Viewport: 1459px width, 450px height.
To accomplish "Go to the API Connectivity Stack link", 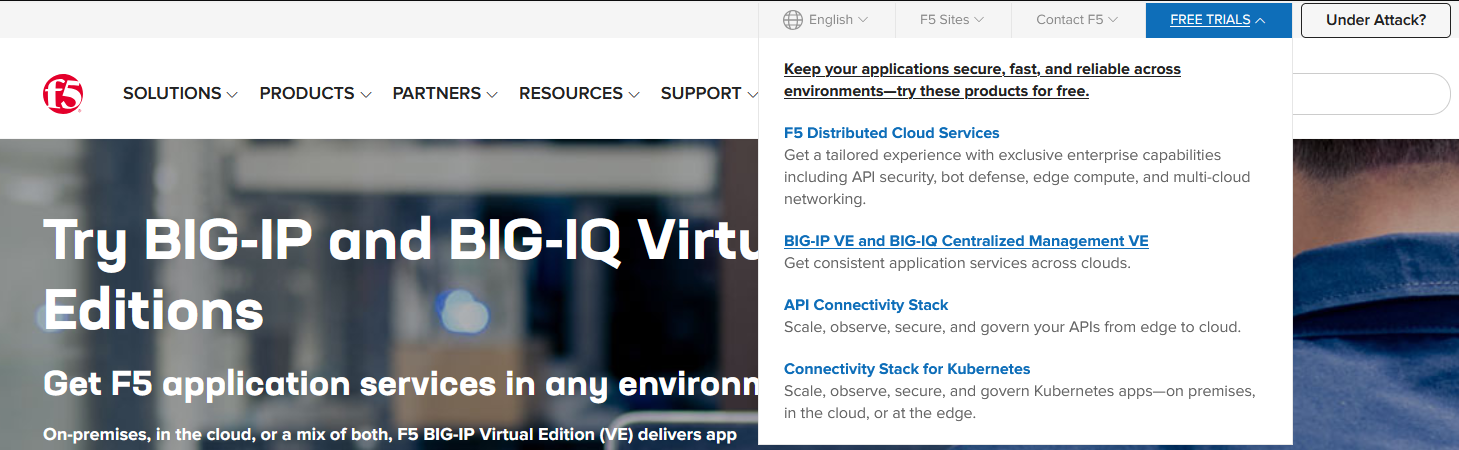I will 866,305.
